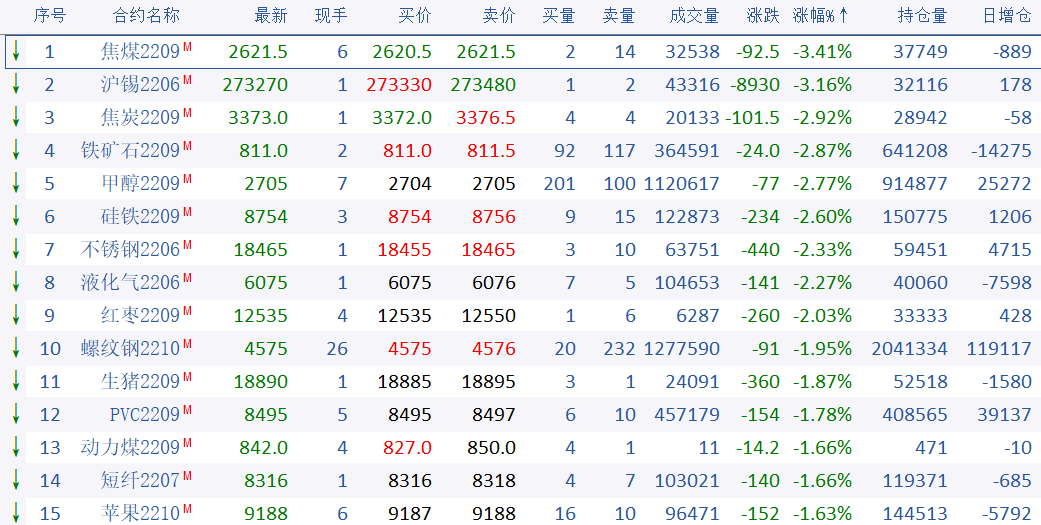
Task: Click the 日增仓 column header
Action: pos(1006,15)
